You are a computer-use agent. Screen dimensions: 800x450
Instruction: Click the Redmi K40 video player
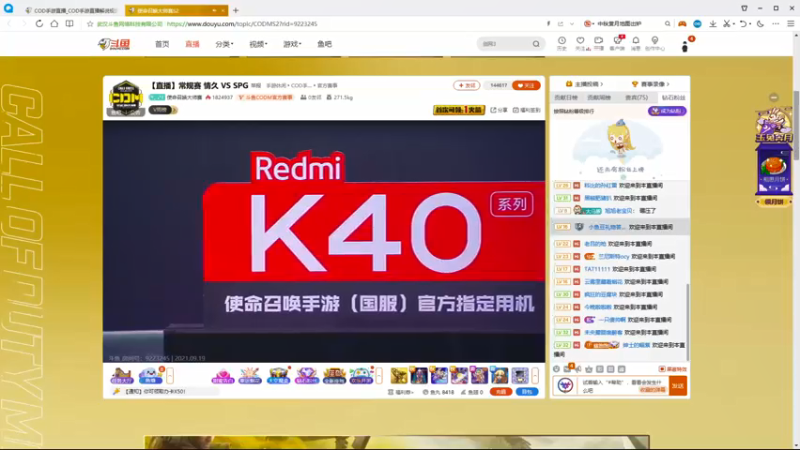(x=324, y=241)
